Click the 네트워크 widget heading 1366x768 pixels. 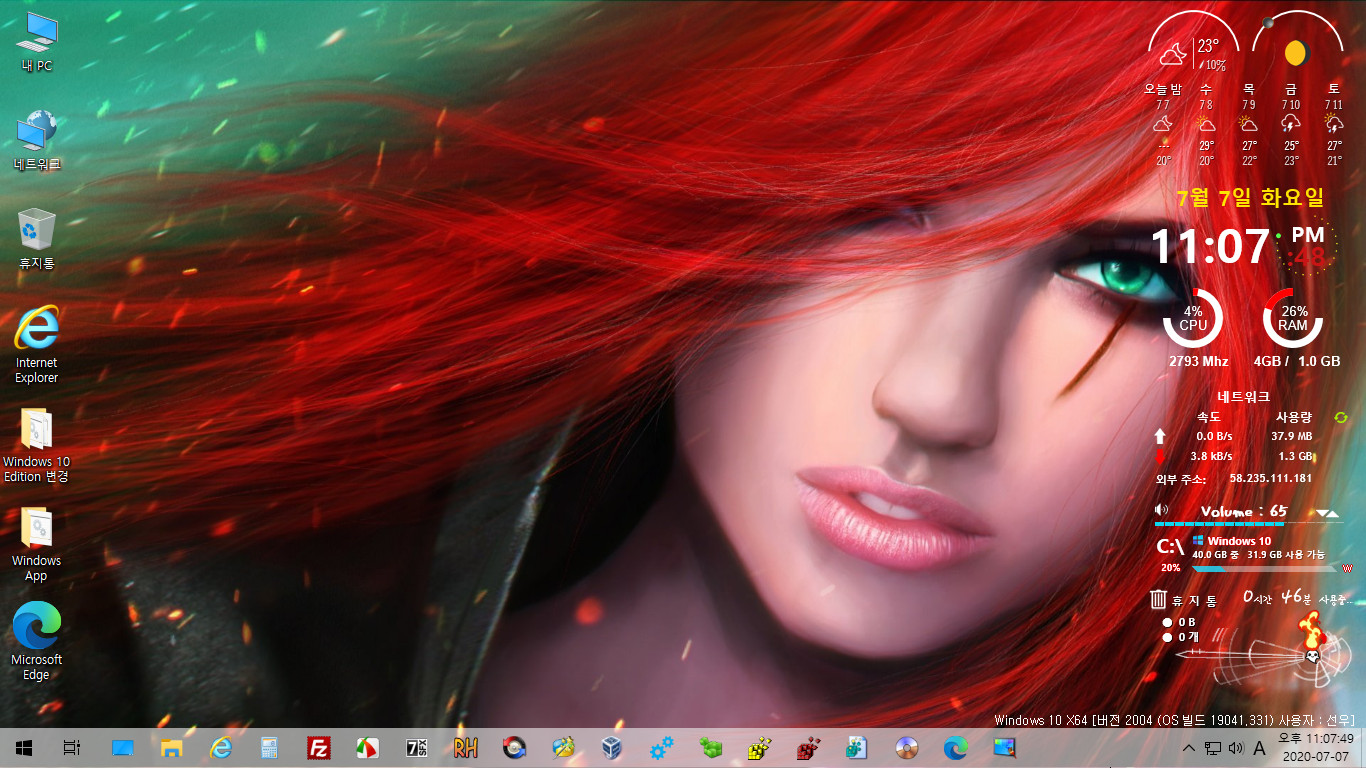(x=1244, y=396)
